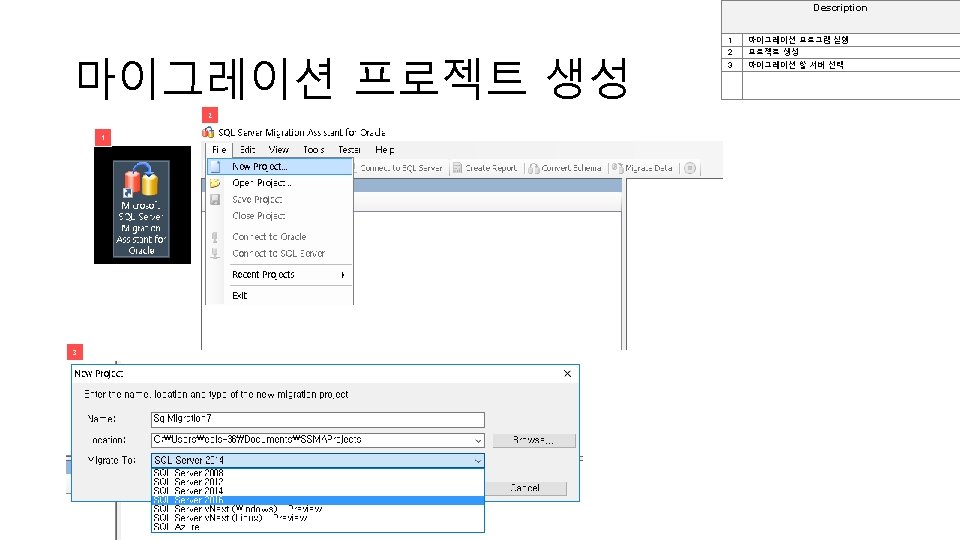Screen dimensions: 960x540
Task: Click the Convert Schema icon
Action: (534, 168)
